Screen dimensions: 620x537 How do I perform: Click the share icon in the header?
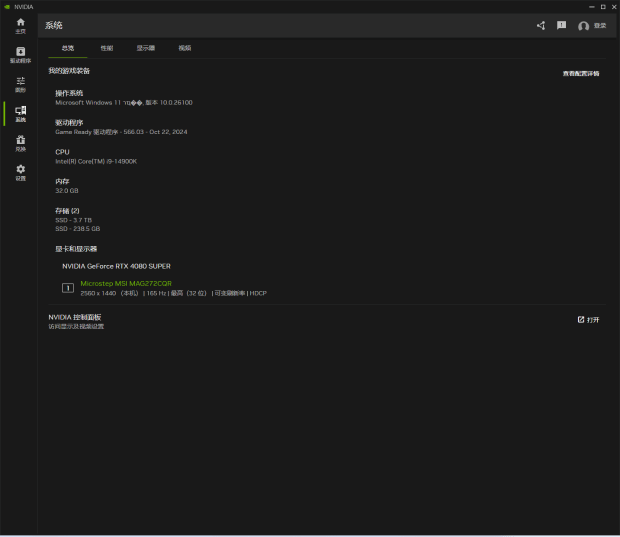click(541, 26)
